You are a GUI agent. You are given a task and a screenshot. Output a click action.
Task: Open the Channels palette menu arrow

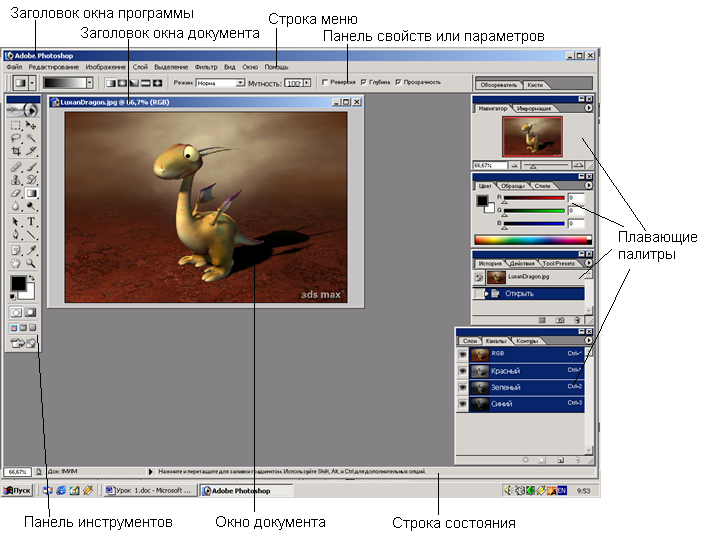tap(588, 341)
